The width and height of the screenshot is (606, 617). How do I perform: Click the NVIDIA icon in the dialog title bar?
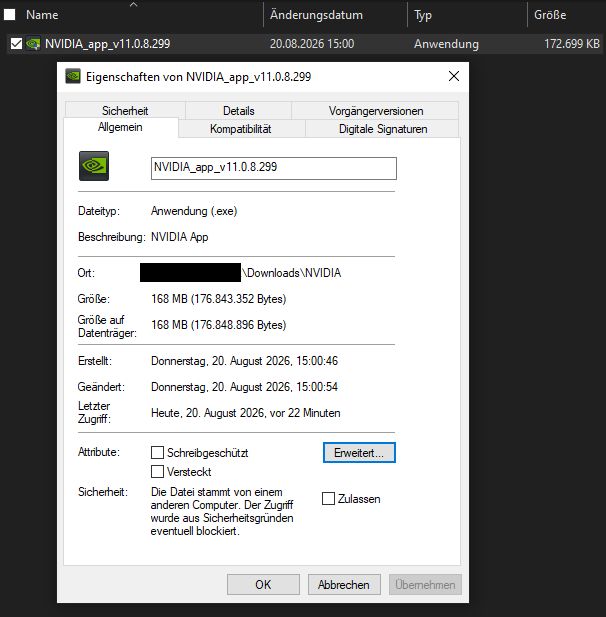[x=73, y=76]
